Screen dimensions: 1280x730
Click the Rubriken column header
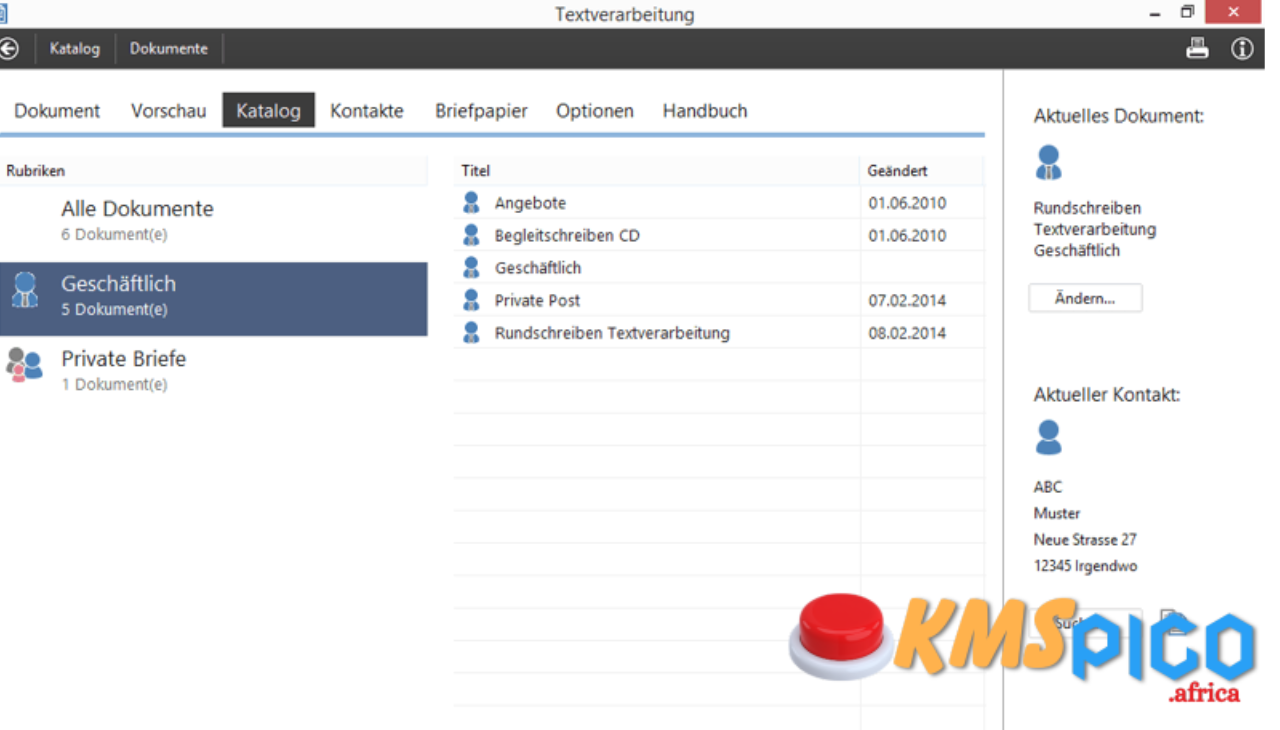[x=214, y=171]
